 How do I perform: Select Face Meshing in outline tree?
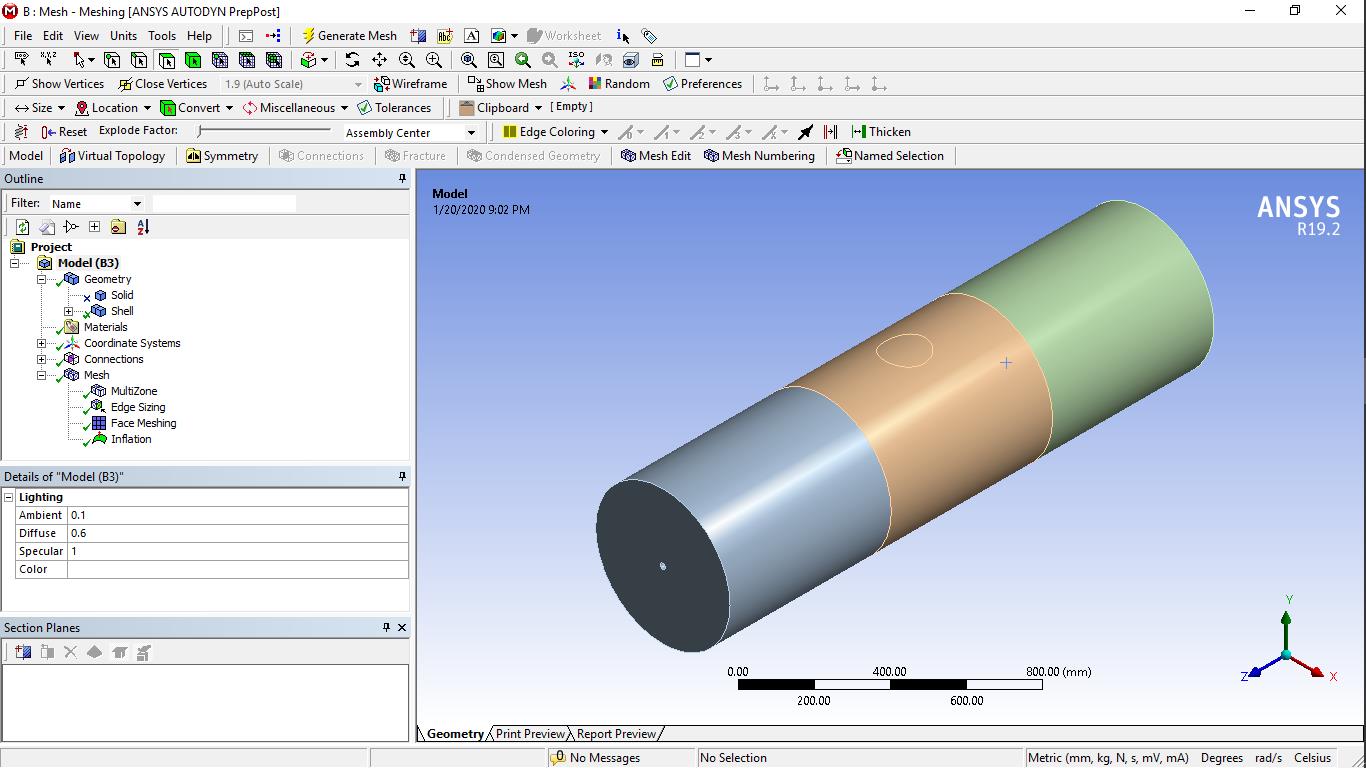click(143, 423)
